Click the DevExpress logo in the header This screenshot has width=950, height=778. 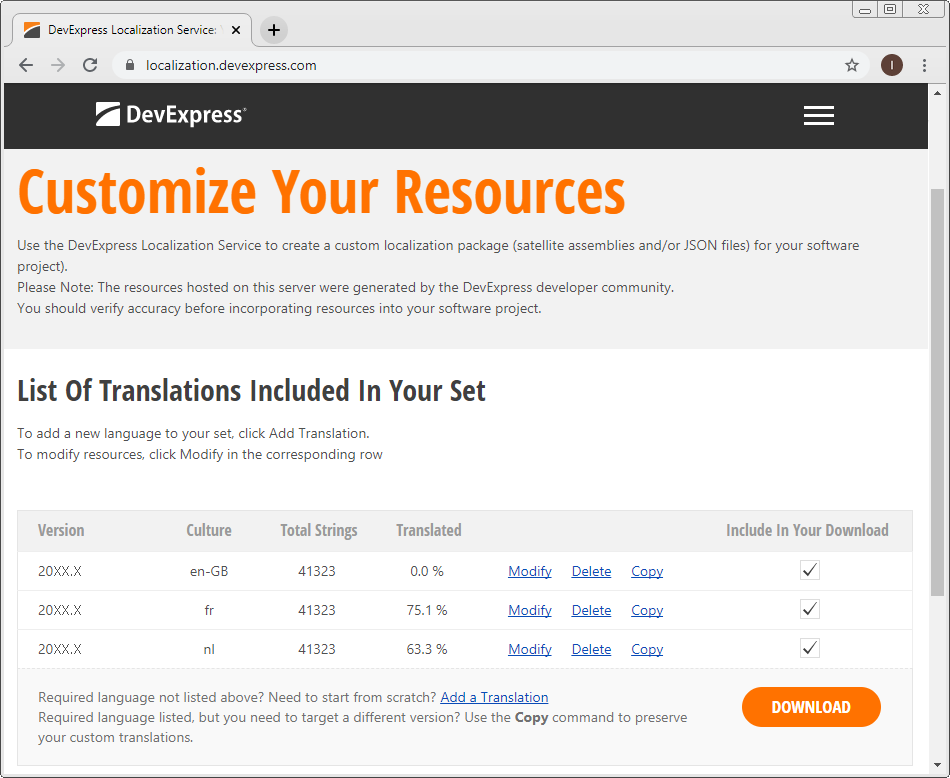(x=171, y=115)
